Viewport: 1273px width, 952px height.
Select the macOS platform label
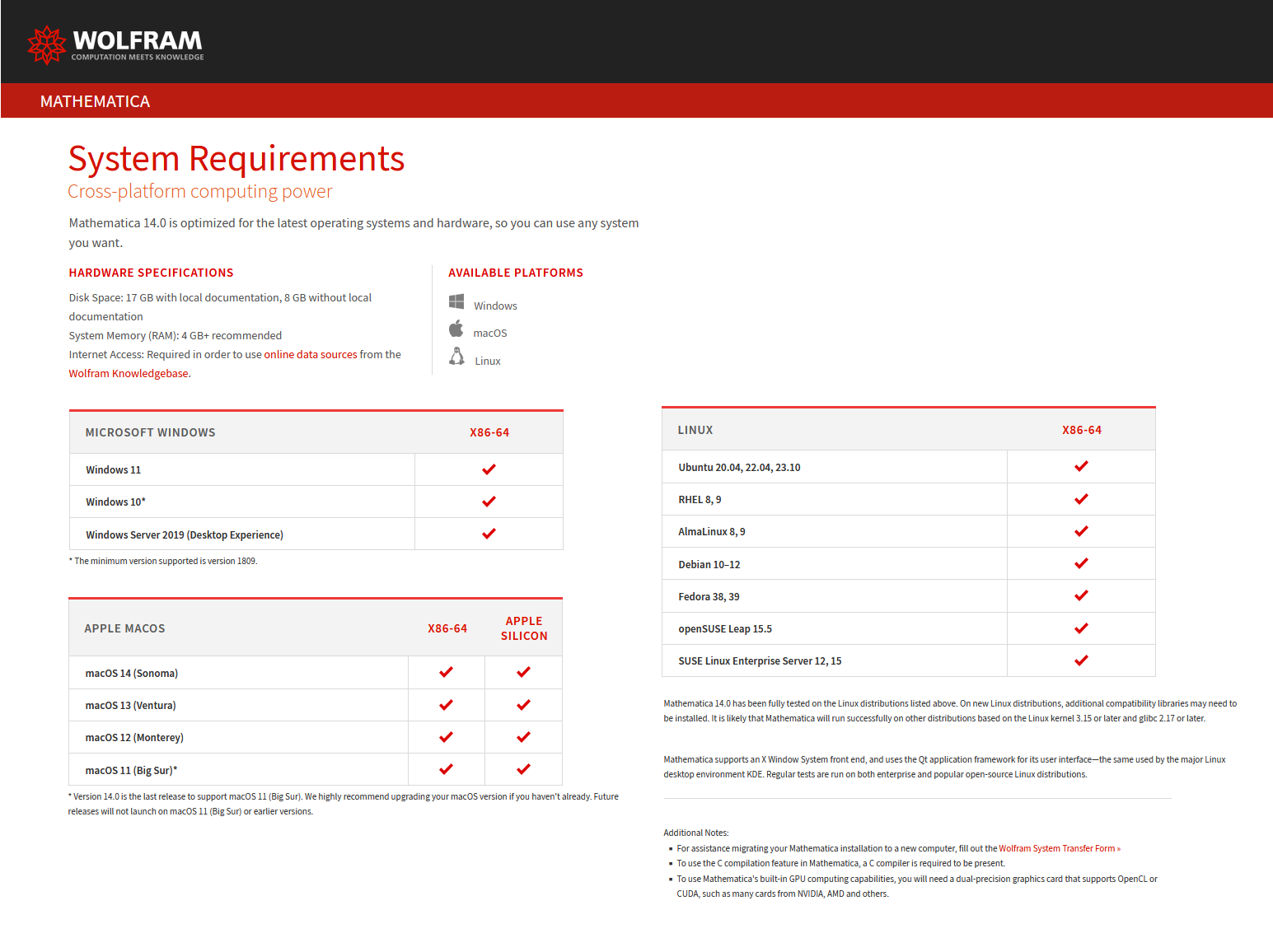coord(490,333)
